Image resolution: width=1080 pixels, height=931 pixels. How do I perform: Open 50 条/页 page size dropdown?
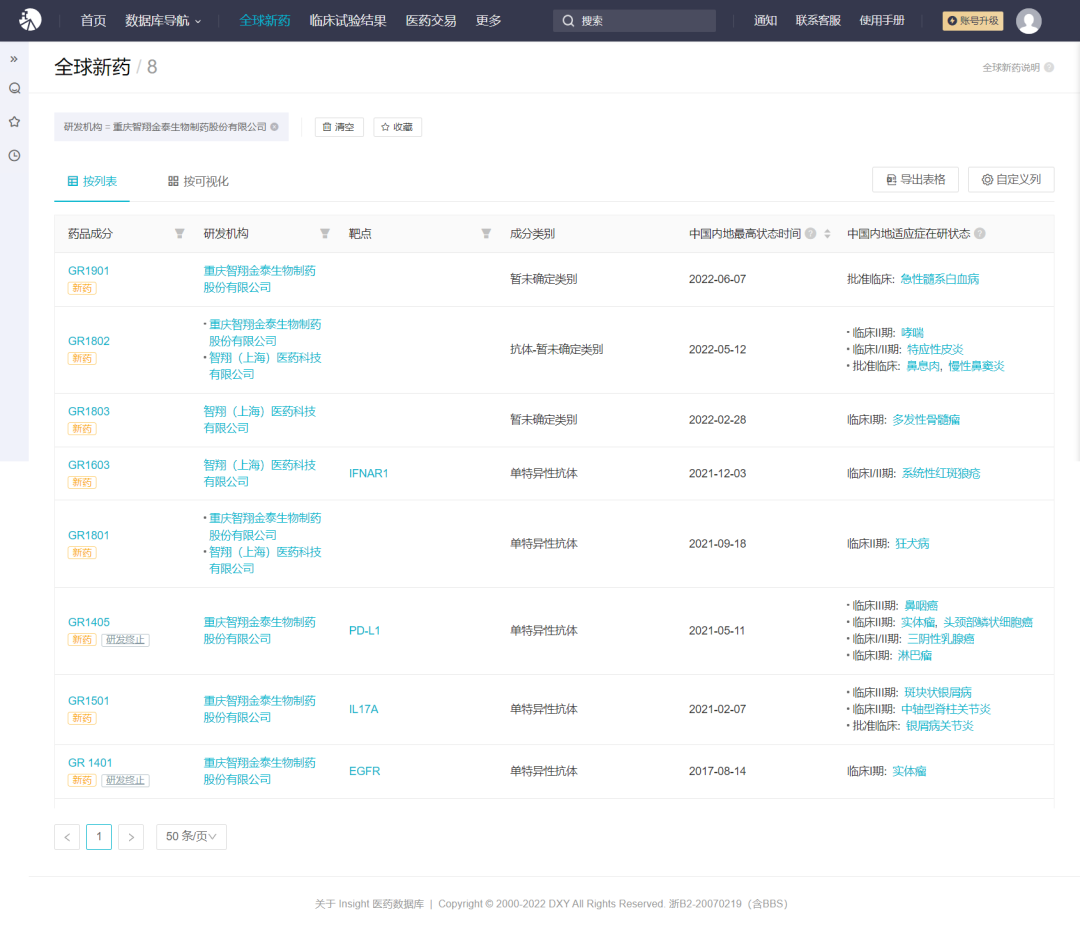191,837
